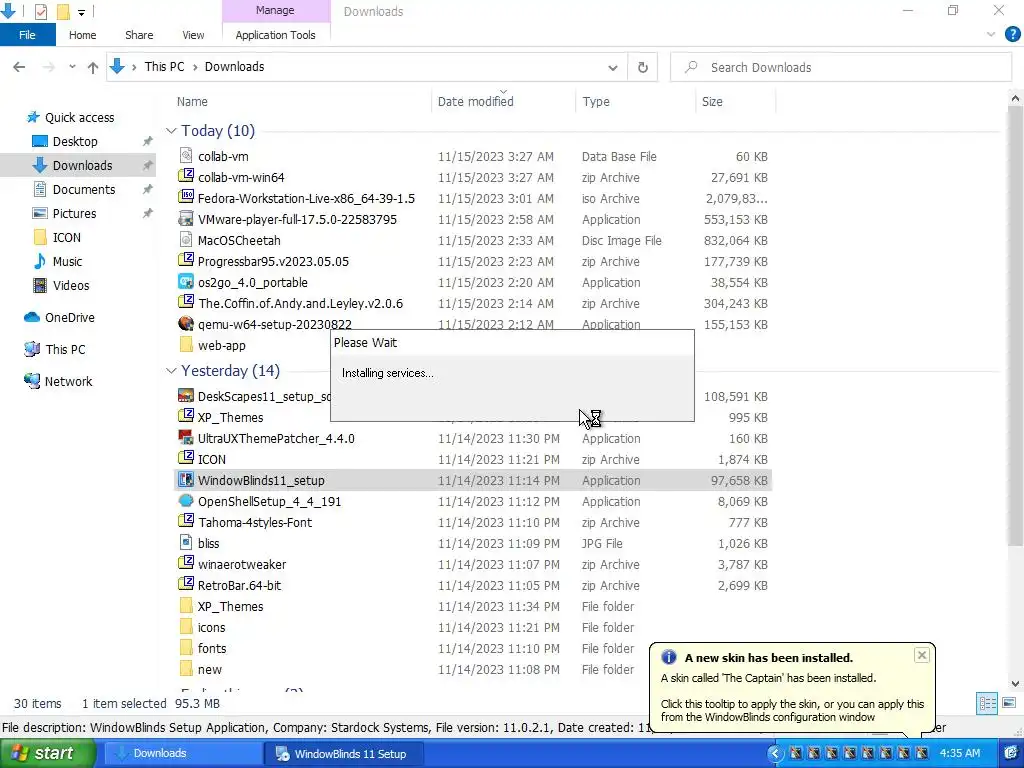Image resolution: width=1024 pixels, height=768 pixels.
Task: Open Documents in the navigation pane
Action: click(x=84, y=189)
